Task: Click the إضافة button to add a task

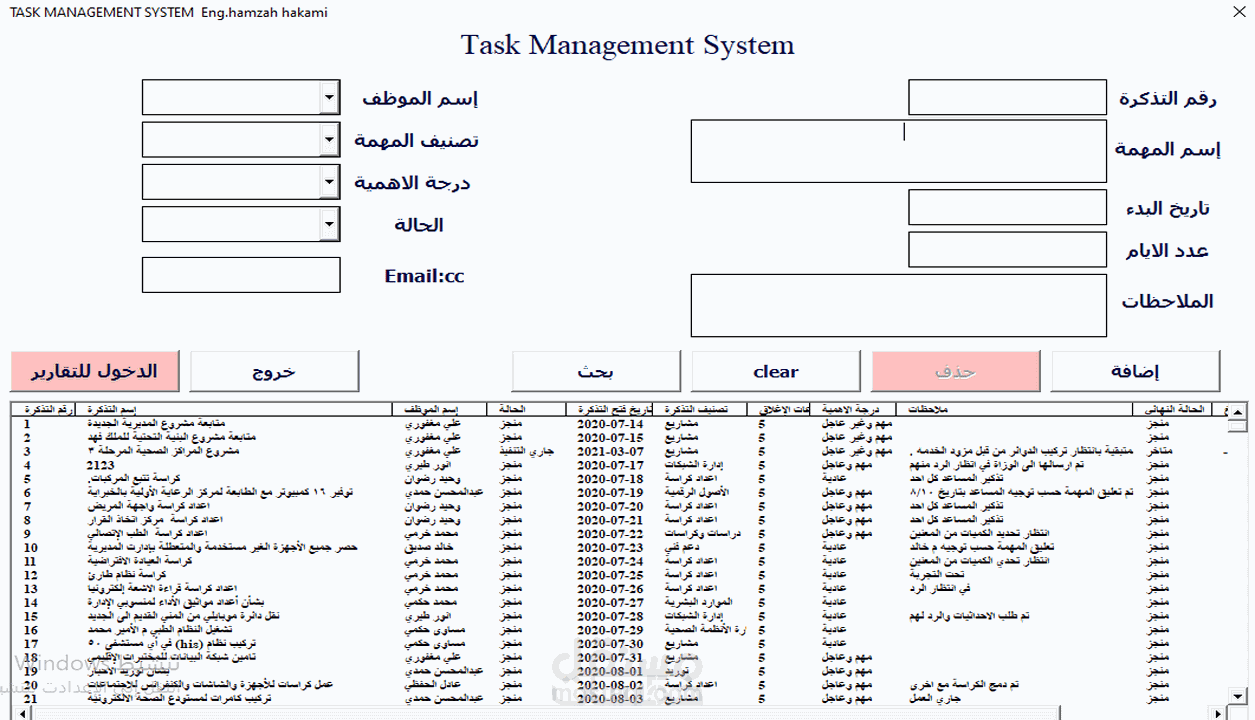Action: pos(1137,371)
